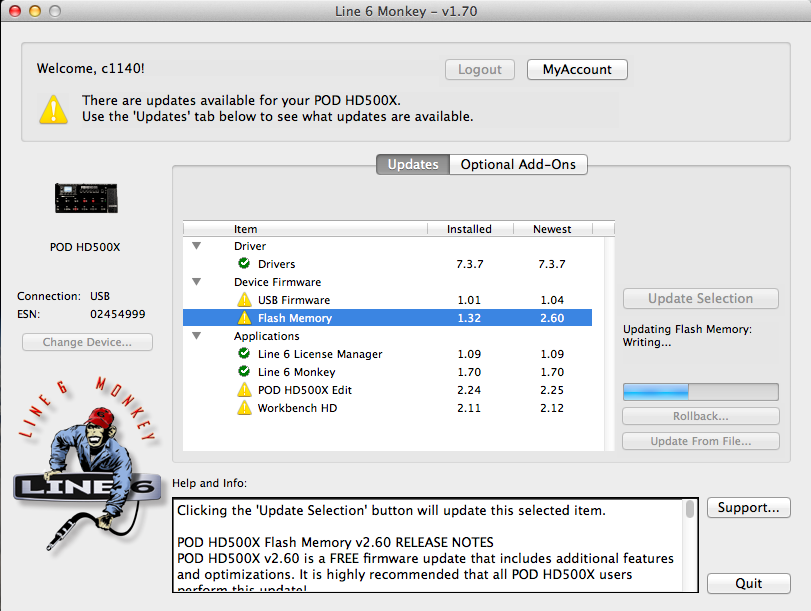Click the installed version 2.24 cell
Image resolution: width=811 pixels, height=611 pixels.
469,390
